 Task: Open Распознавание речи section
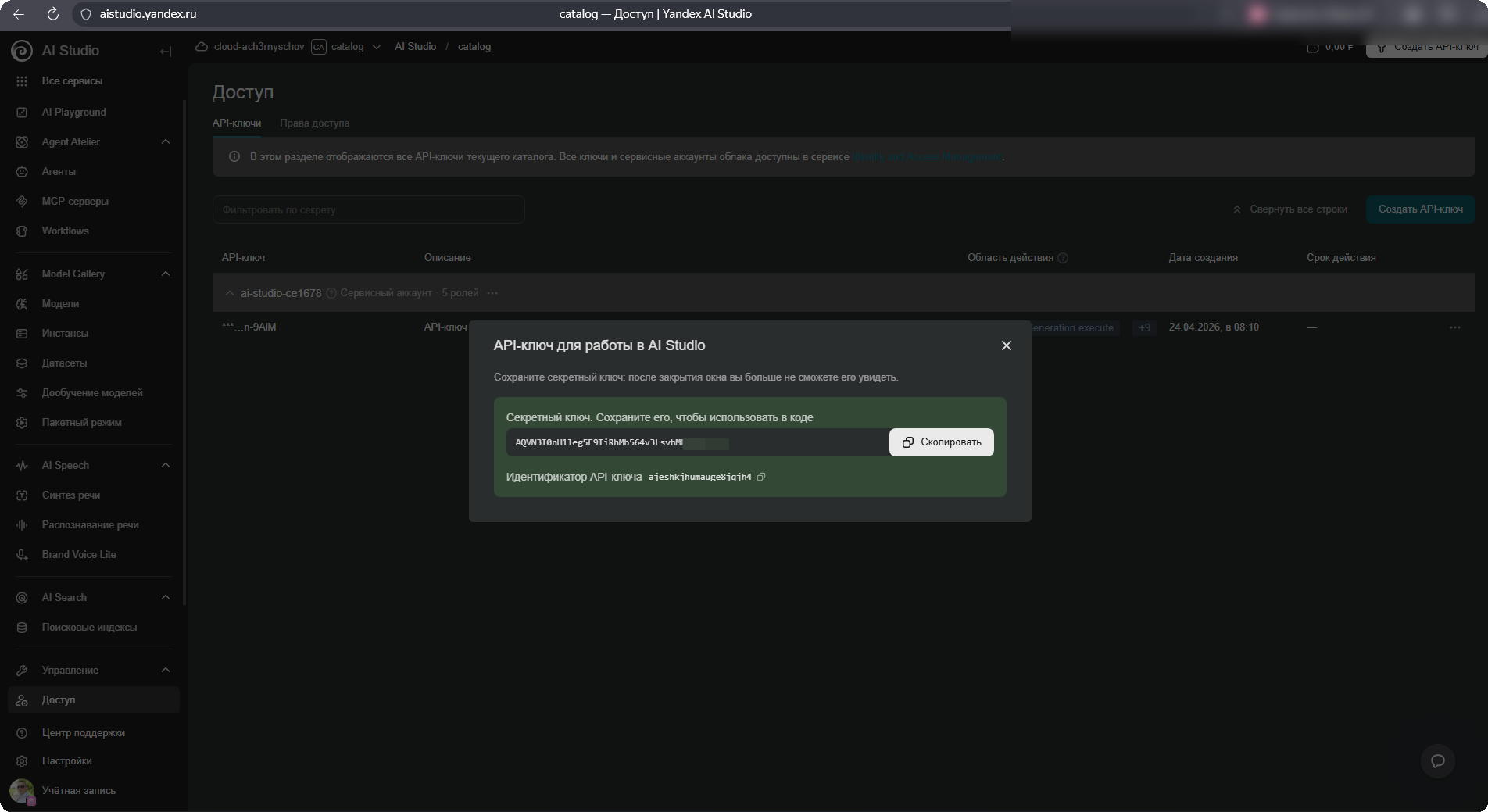tap(90, 524)
